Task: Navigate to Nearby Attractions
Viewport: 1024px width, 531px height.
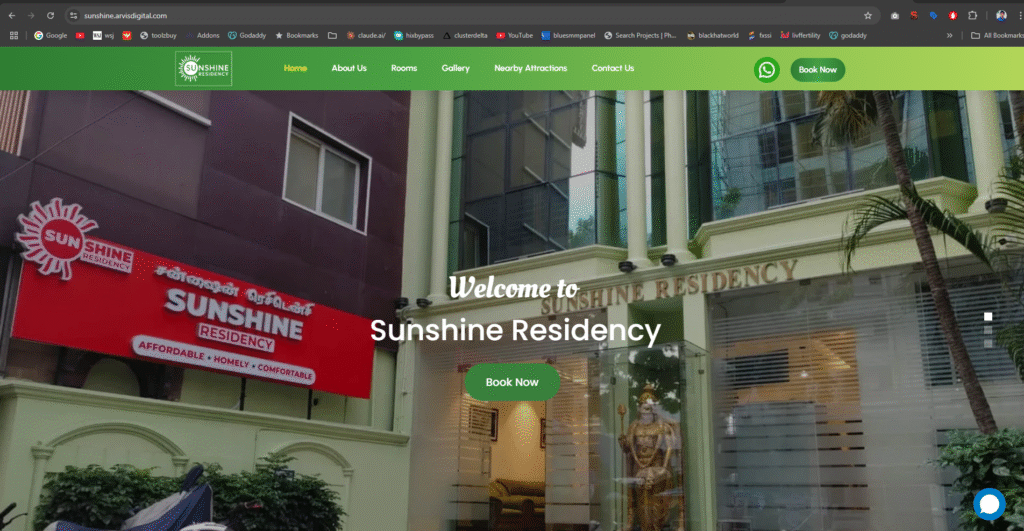Action: [530, 68]
